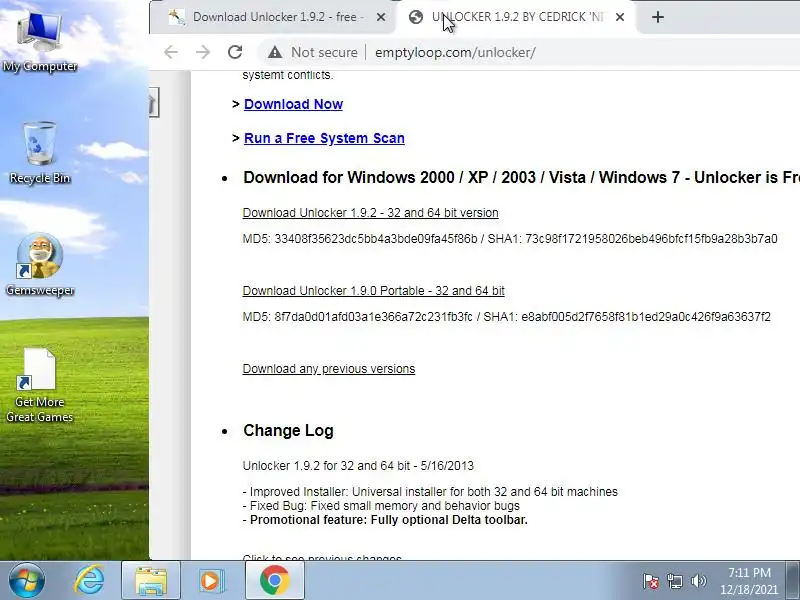Image resolution: width=800 pixels, height=600 pixels.
Task: Click Click to see previous changes link
Action: click(322, 557)
